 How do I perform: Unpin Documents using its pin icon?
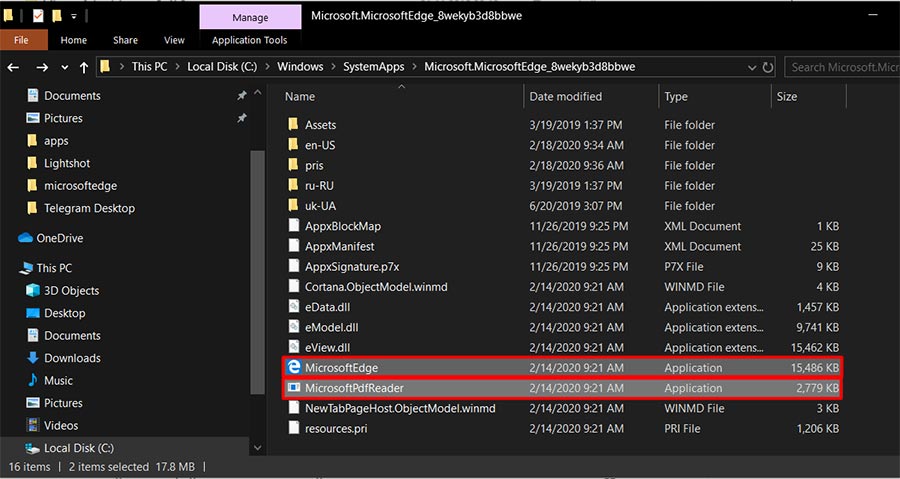[242, 96]
